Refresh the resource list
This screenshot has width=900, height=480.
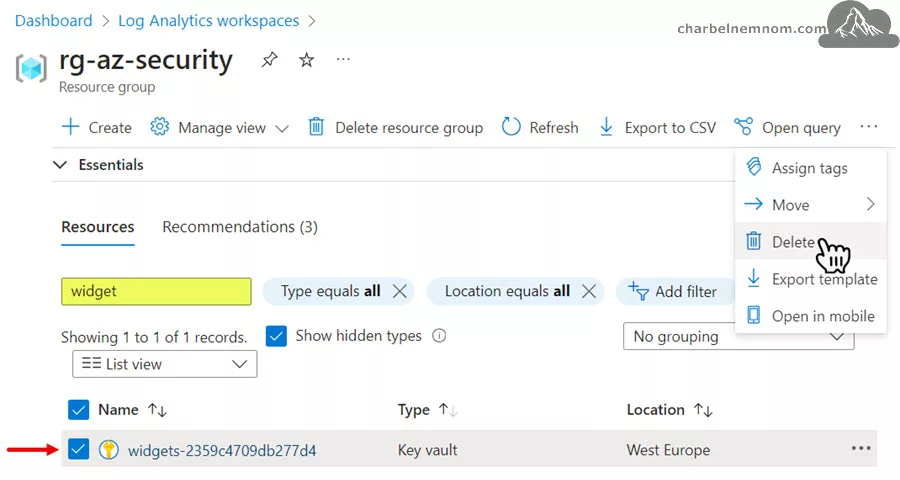coord(540,127)
